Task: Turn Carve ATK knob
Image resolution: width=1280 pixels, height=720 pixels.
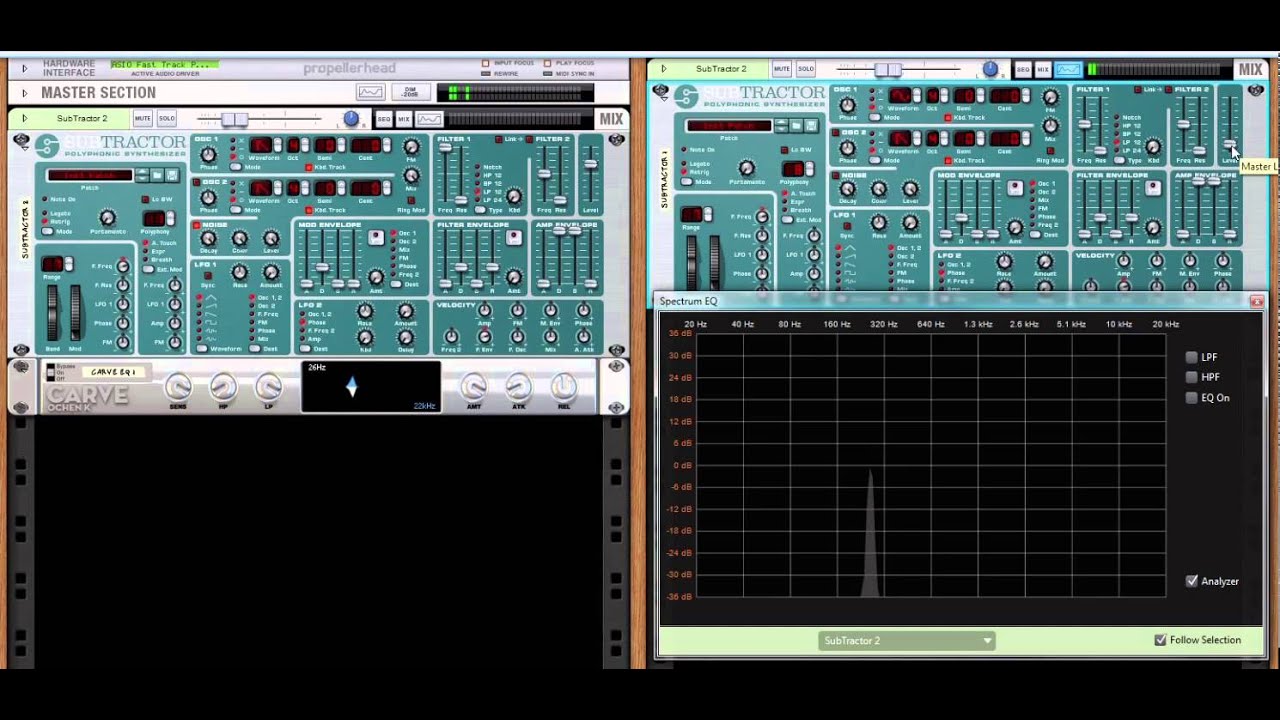Action: [x=519, y=386]
